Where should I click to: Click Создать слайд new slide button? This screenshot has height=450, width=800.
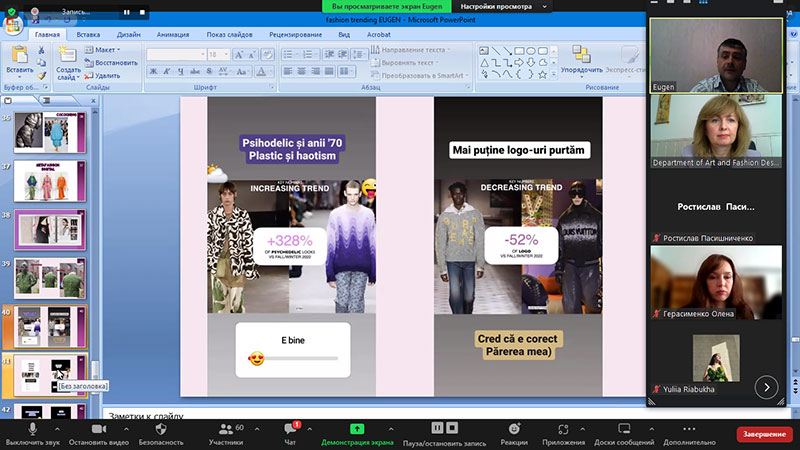tap(68, 63)
